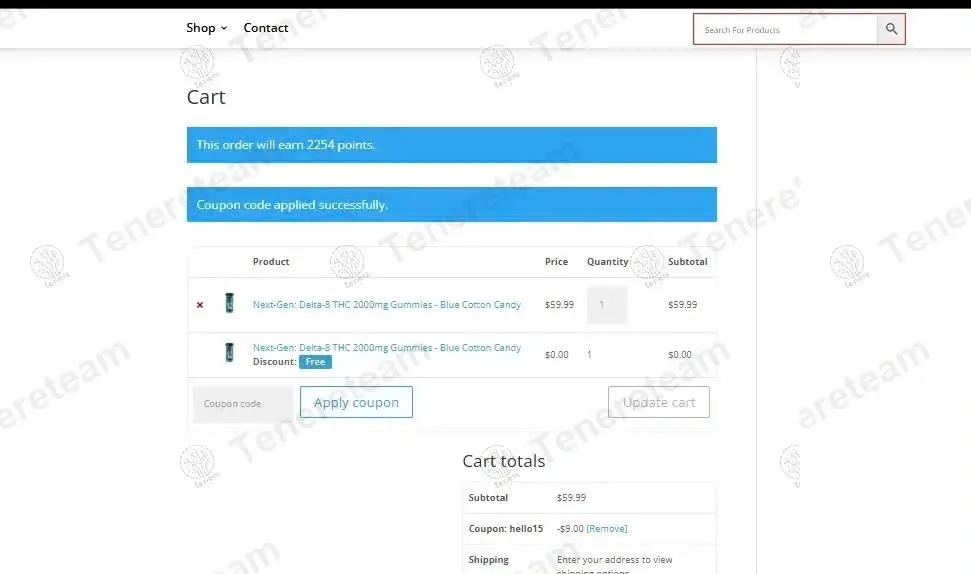The image size is (971, 574).
Task: Focus the Search For Products field
Action: tap(785, 30)
